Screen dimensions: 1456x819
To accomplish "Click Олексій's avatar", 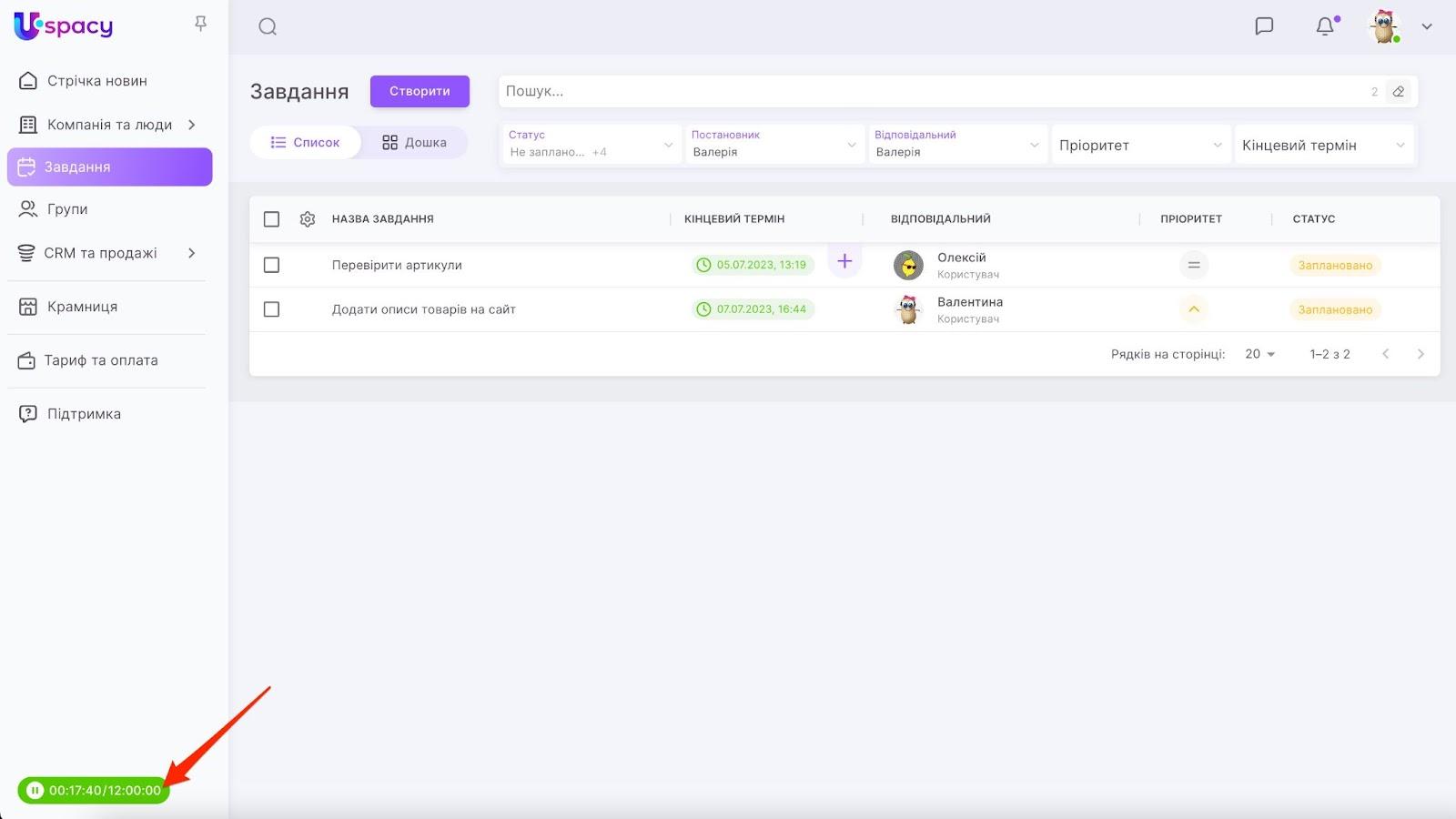I will click(908, 266).
